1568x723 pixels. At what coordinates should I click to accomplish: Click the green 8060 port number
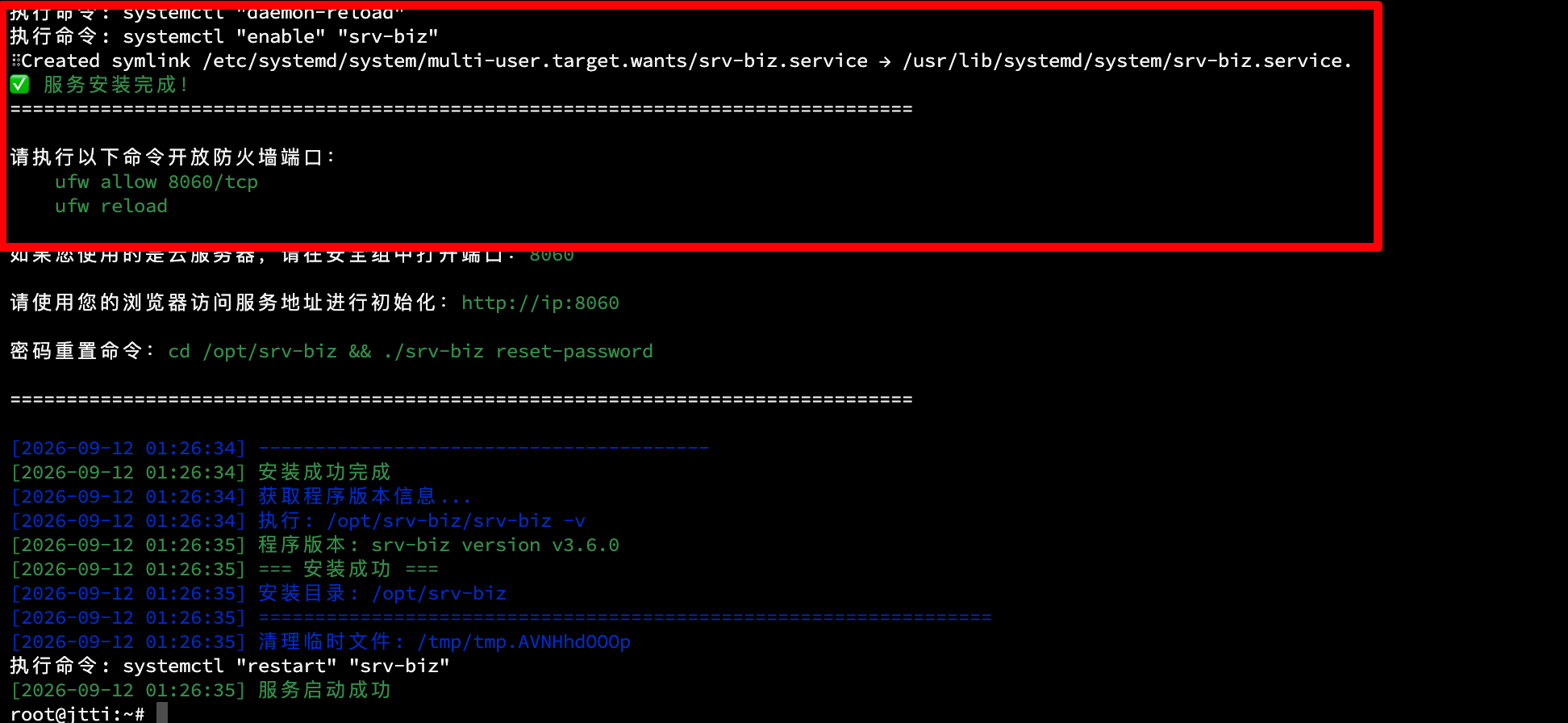552,255
